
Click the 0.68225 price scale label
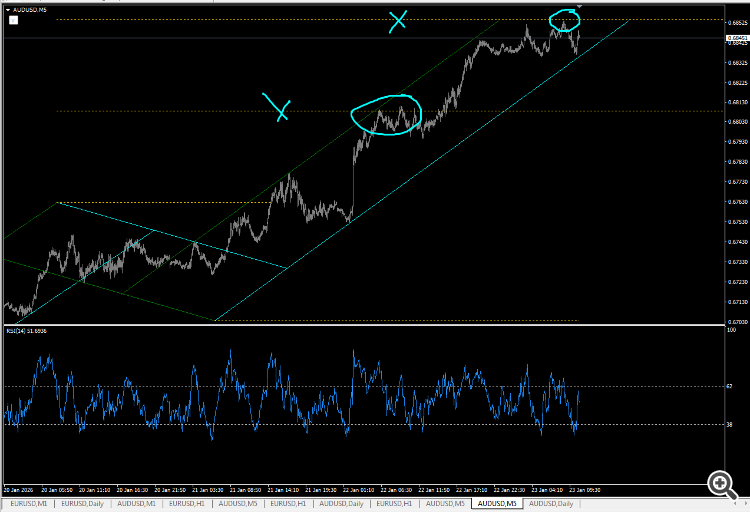738,83
